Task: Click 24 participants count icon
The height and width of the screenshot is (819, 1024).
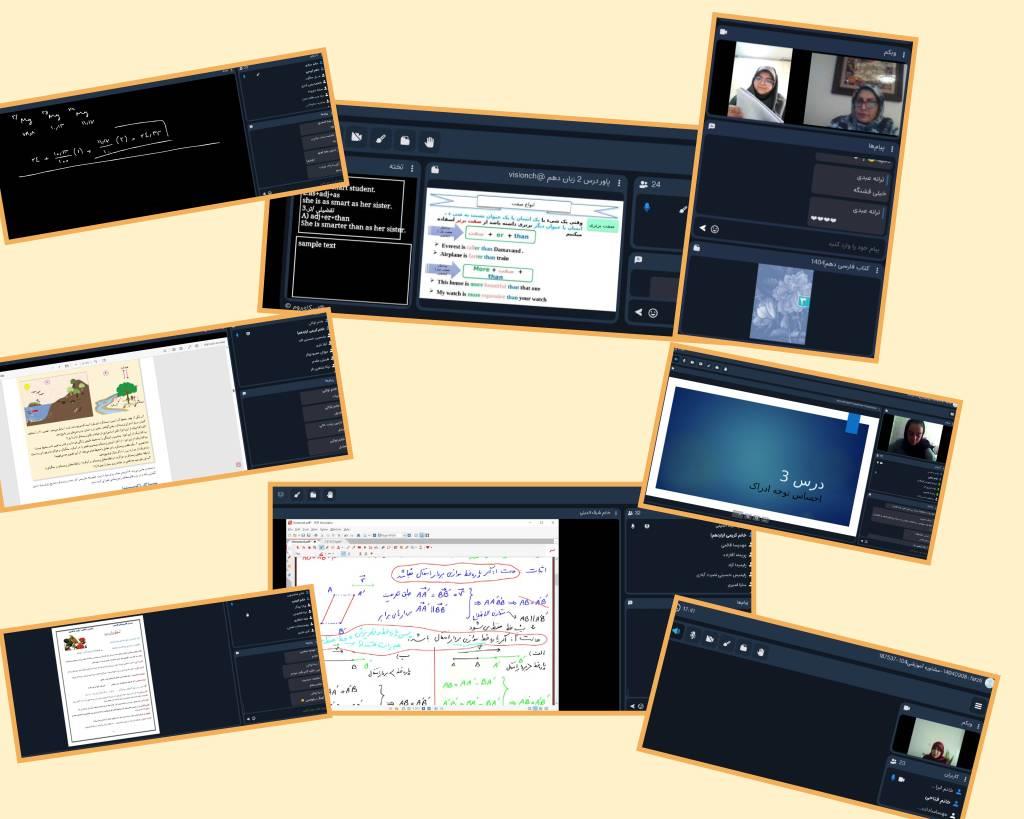Action: (643, 184)
